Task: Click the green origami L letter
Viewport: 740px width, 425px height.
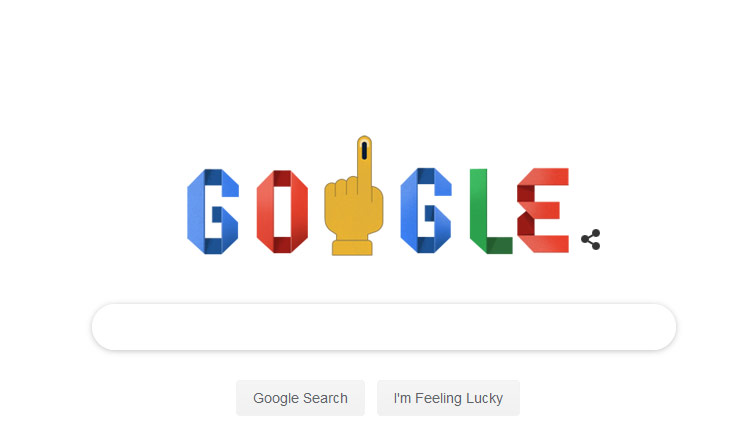Action: (x=491, y=211)
